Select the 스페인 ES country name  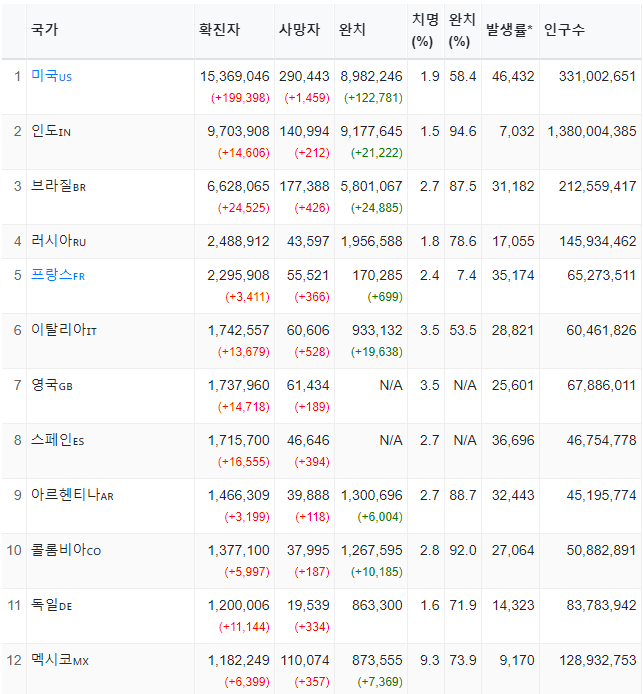tap(58, 440)
